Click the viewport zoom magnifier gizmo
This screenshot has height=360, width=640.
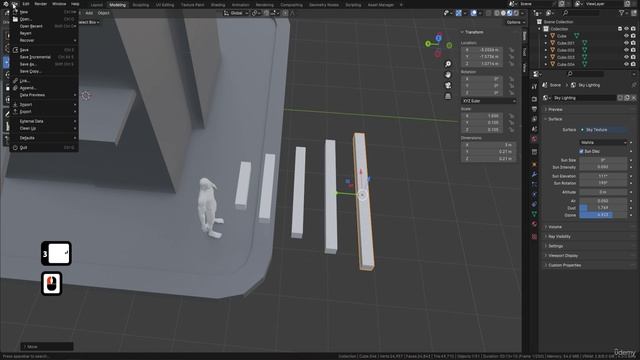(x=448, y=64)
